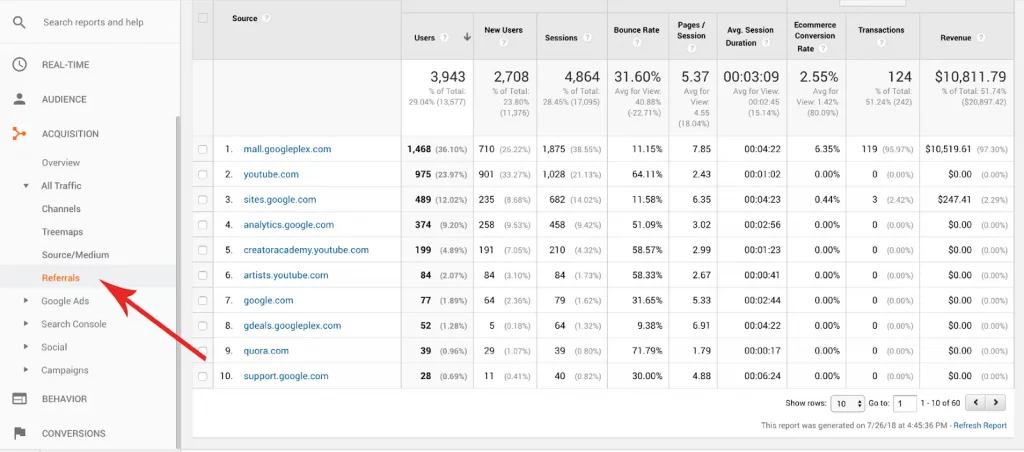Click the Behavior window icon

[20, 398]
